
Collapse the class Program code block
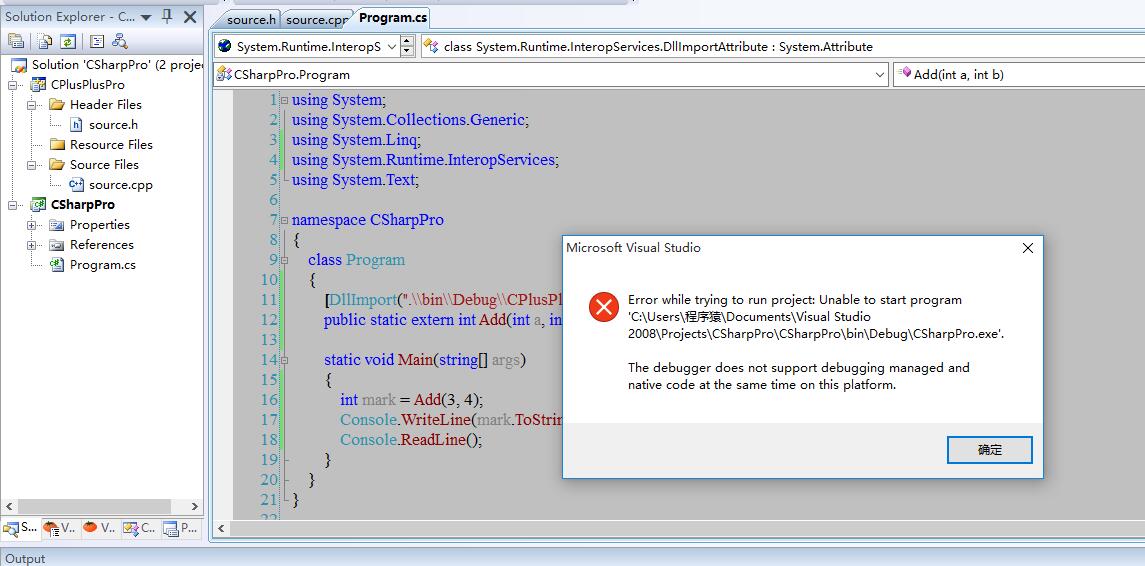[285, 260]
